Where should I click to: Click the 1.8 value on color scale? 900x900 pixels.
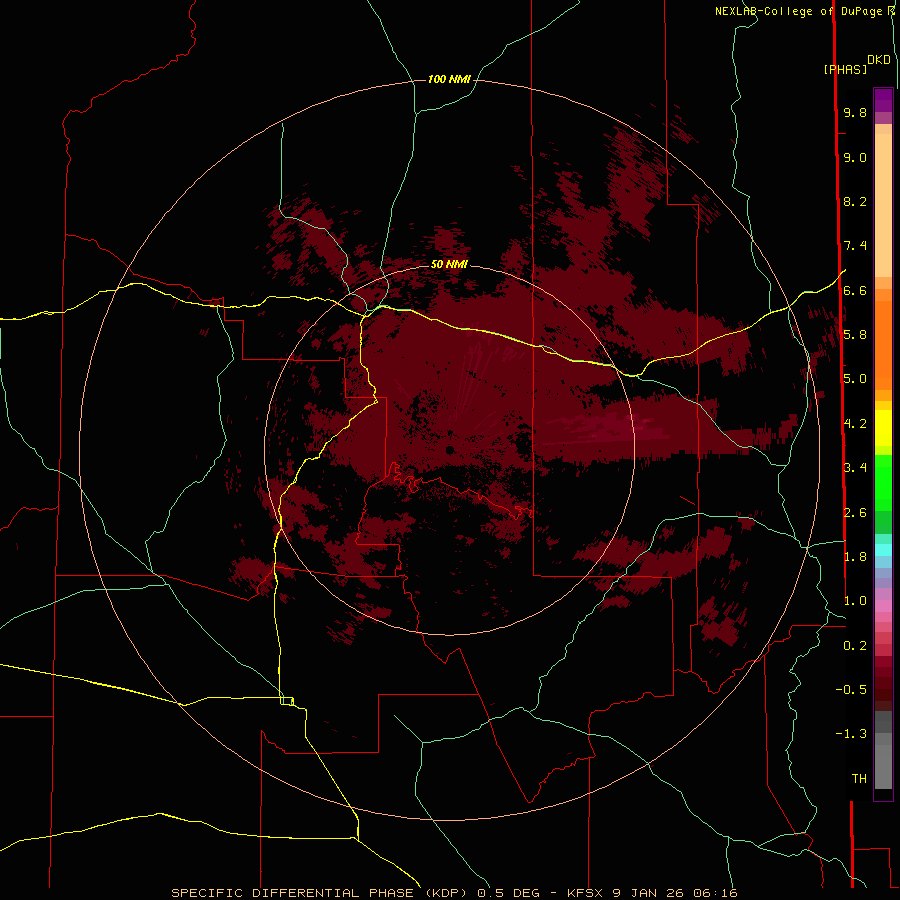855,557
